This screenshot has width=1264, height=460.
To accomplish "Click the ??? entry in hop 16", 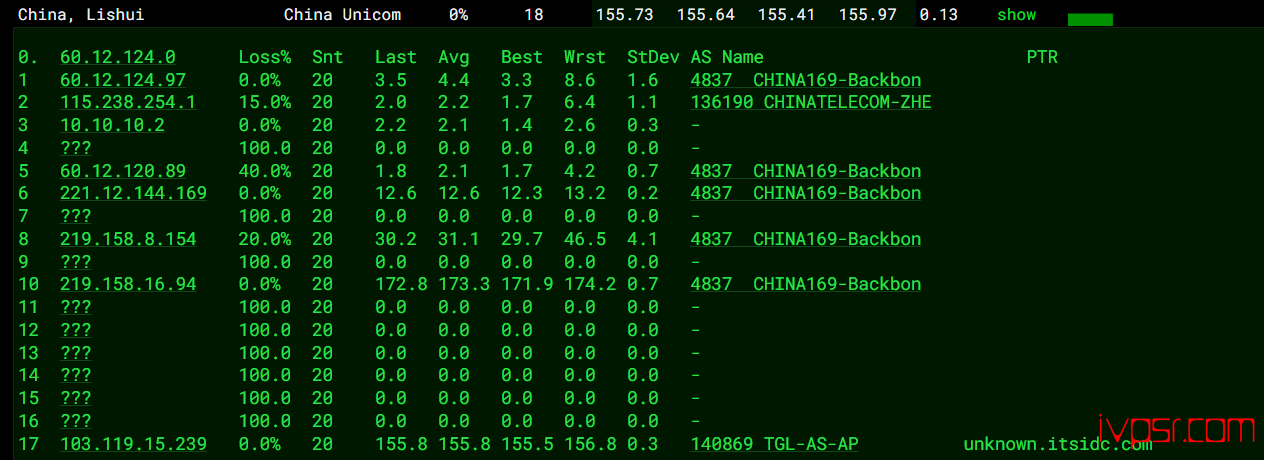I will coord(76,420).
